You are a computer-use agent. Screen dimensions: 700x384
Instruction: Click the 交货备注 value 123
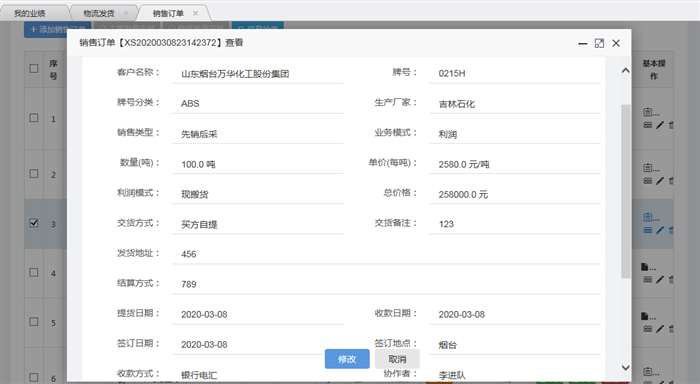click(x=446, y=224)
